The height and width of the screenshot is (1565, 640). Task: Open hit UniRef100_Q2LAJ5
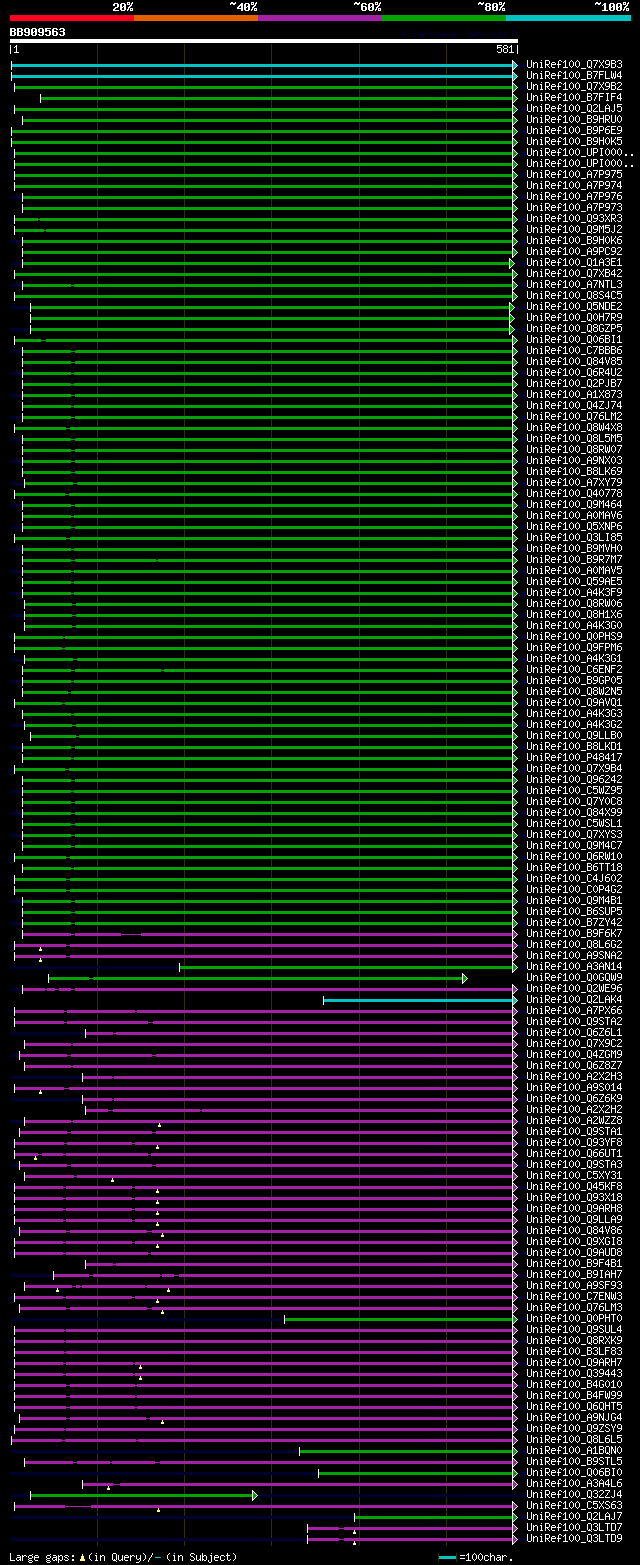[574, 108]
